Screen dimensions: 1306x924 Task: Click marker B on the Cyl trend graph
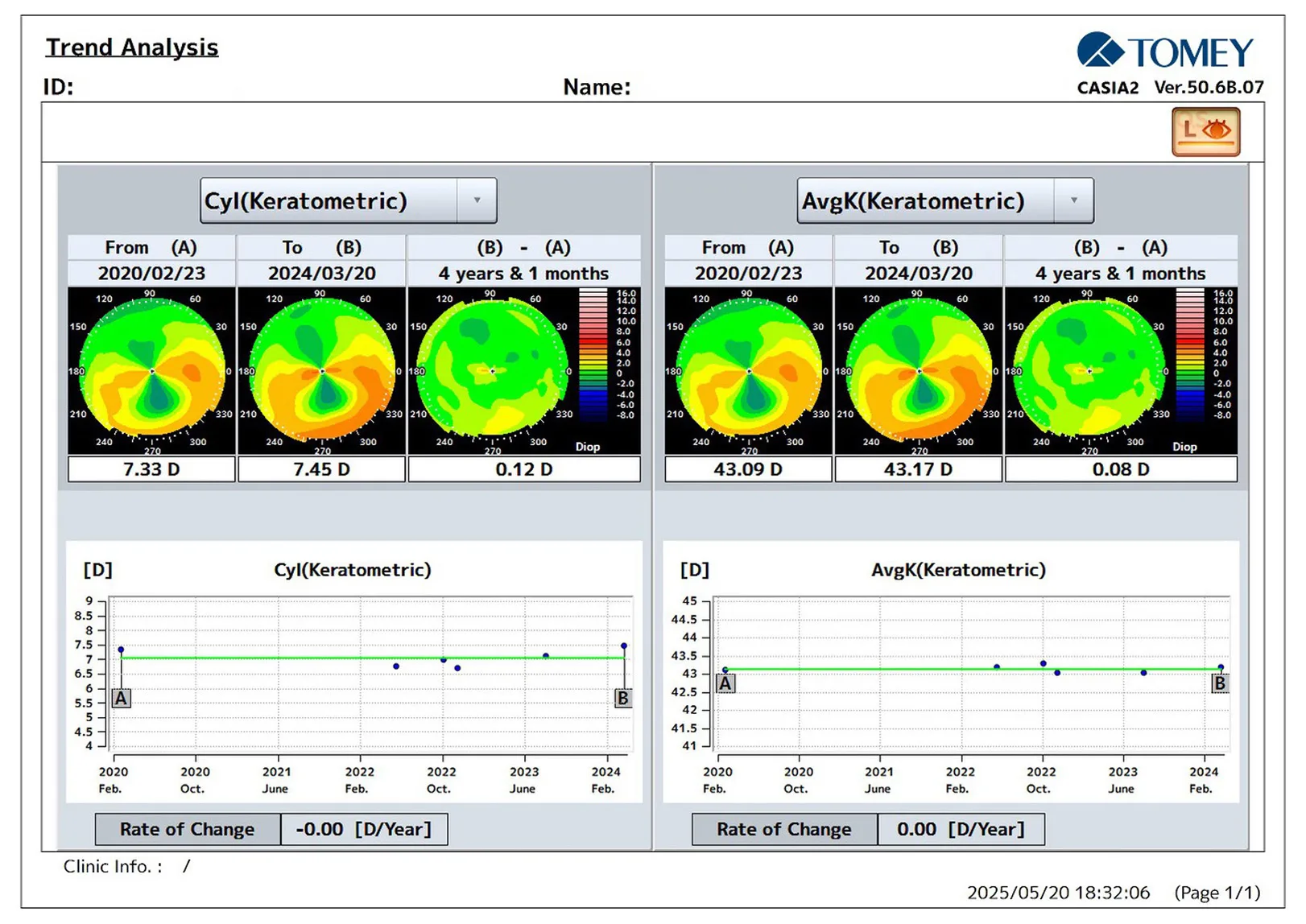click(x=622, y=698)
